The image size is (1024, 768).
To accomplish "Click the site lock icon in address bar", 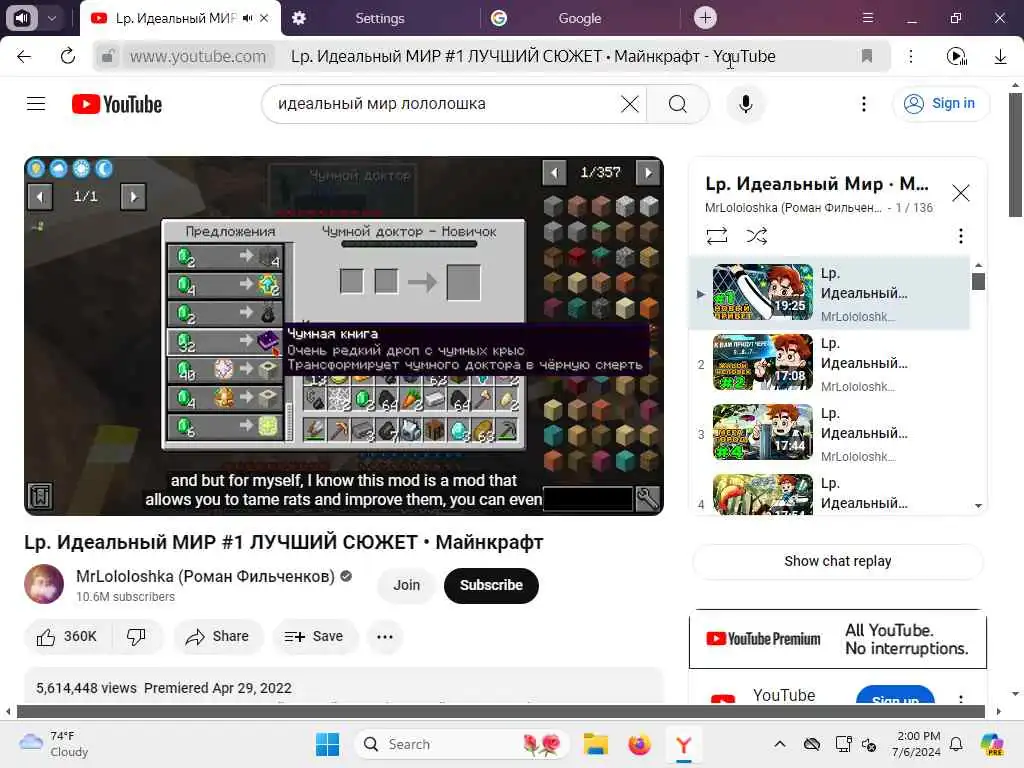I will (x=108, y=56).
